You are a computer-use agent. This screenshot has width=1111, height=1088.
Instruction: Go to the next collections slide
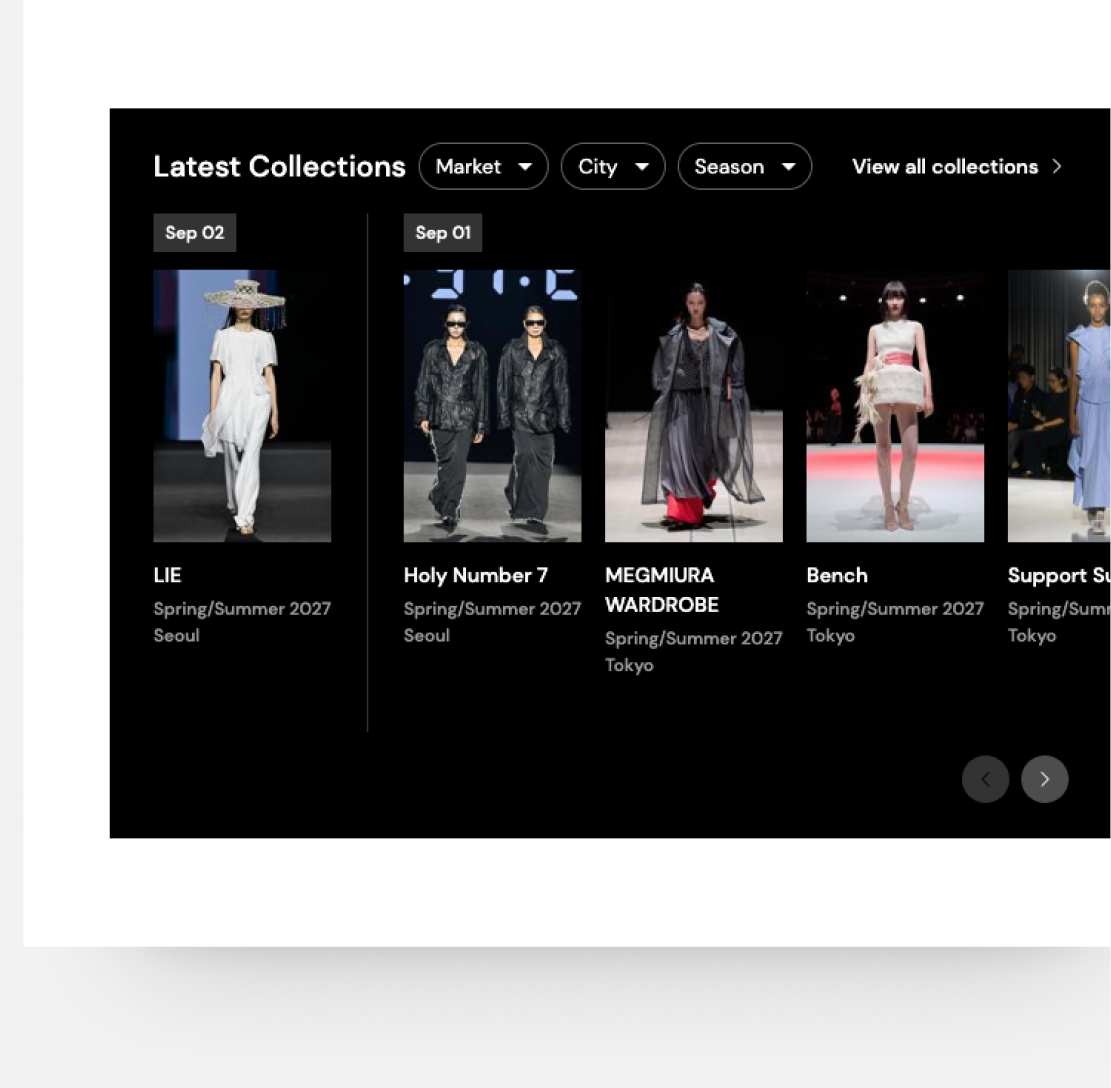point(1044,779)
